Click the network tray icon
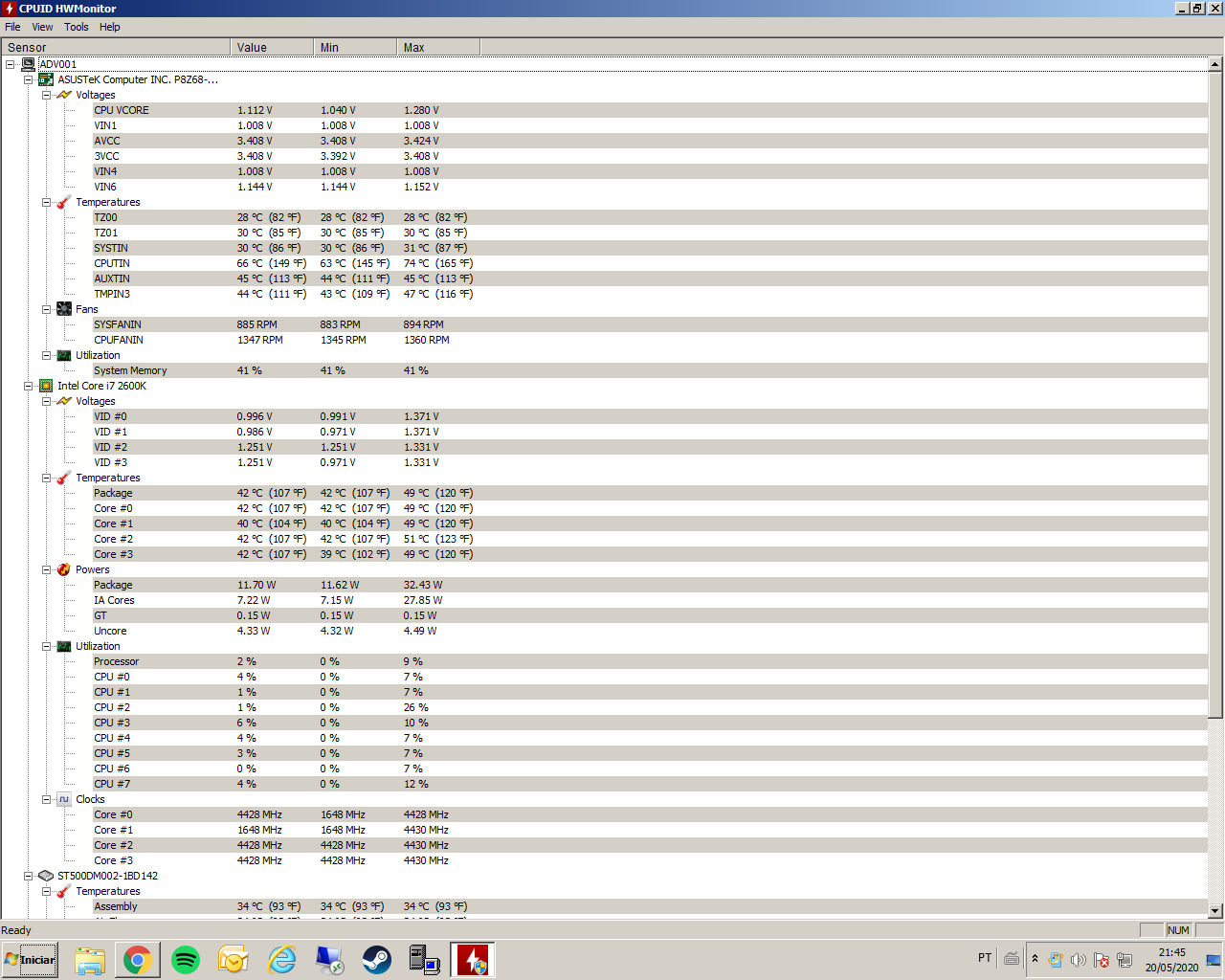 1125,960
